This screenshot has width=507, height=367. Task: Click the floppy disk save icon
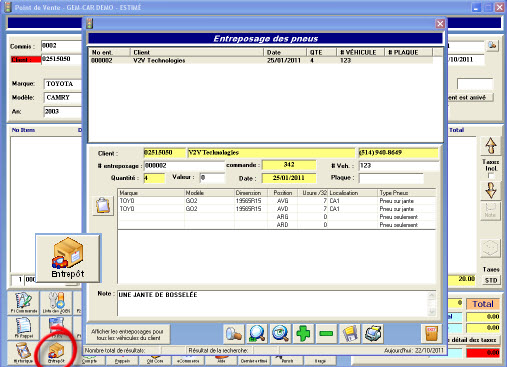coord(350,334)
